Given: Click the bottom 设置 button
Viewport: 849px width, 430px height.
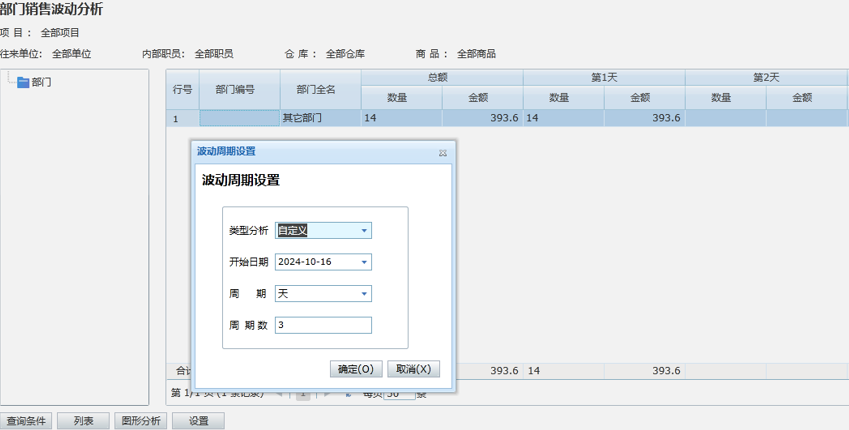Looking at the screenshot, I should pyautogui.click(x=199, y=421).
